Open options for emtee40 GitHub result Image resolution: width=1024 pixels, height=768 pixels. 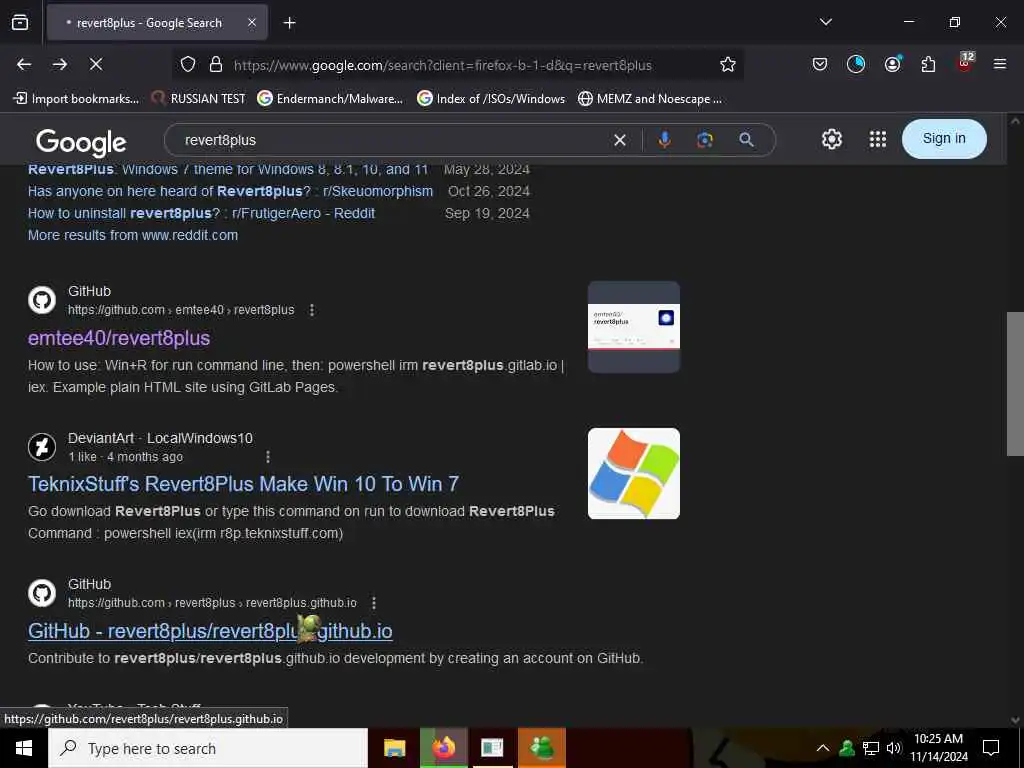coord(312,310)
